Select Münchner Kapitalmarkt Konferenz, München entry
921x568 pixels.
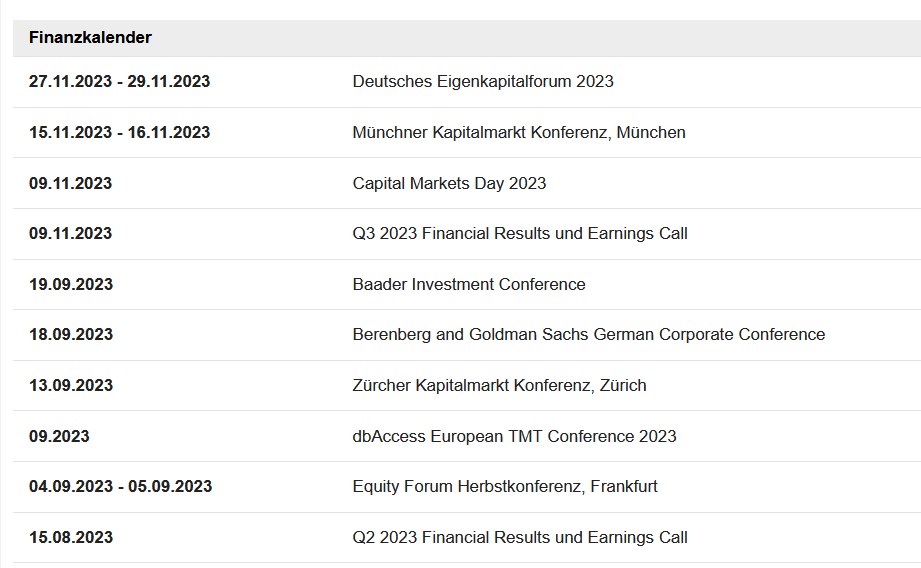[x=519, y=132]
